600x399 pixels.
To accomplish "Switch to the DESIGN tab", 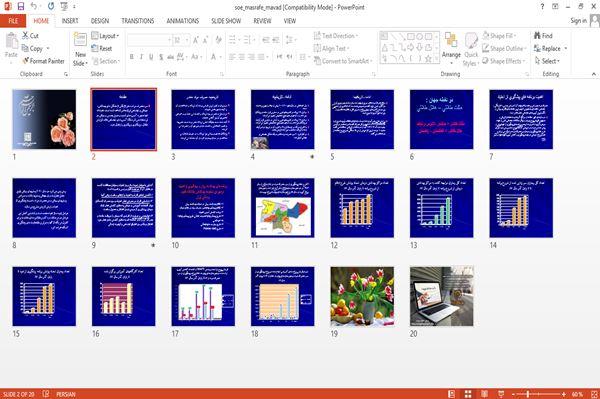I will coord(100,21).
